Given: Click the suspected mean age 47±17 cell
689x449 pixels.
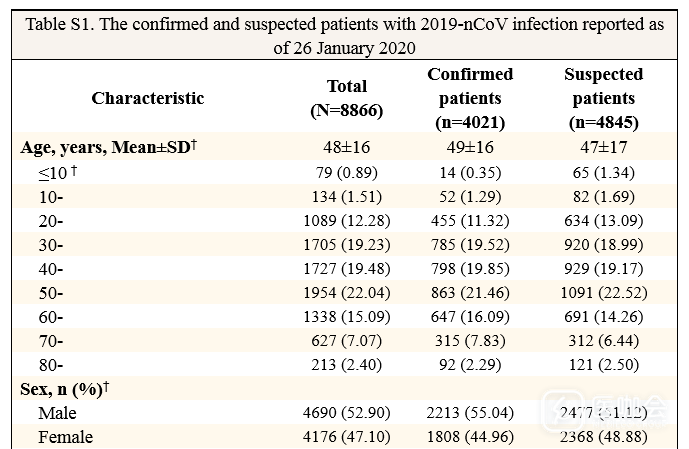Looking at the screenshot, I should (x=603, y=147).
